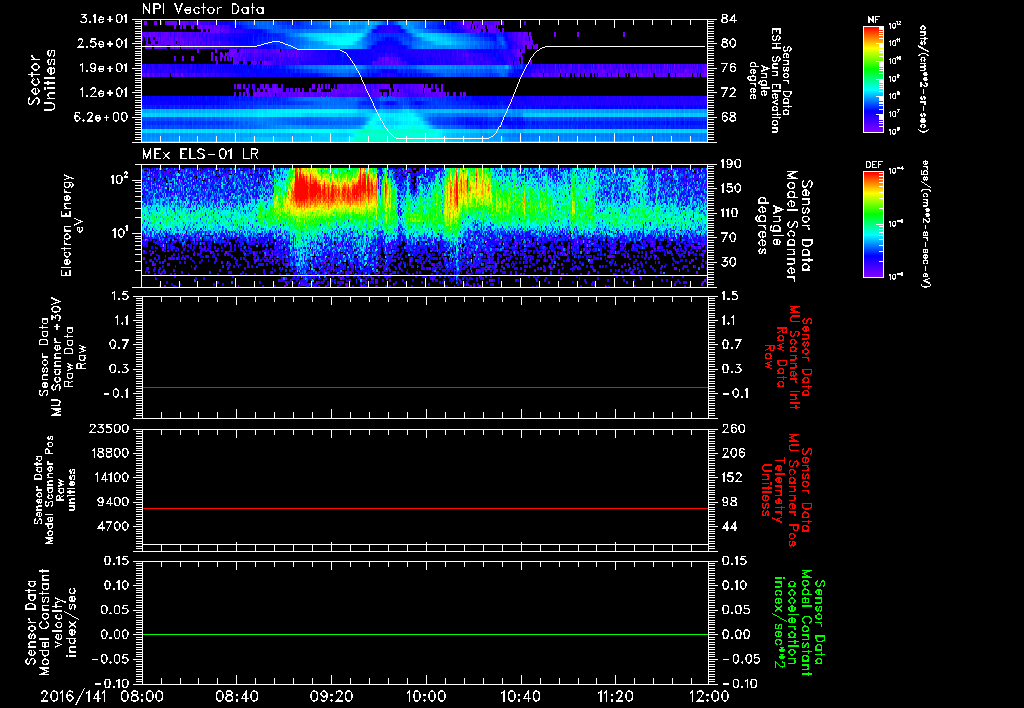Click the 10:40 time axis label

coord(520,696)
